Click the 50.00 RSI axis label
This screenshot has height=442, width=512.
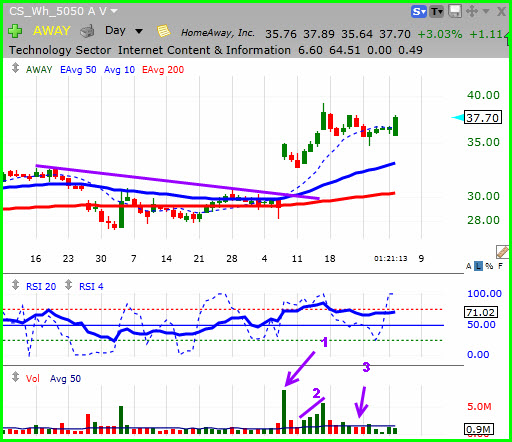(x=481, y=324)
